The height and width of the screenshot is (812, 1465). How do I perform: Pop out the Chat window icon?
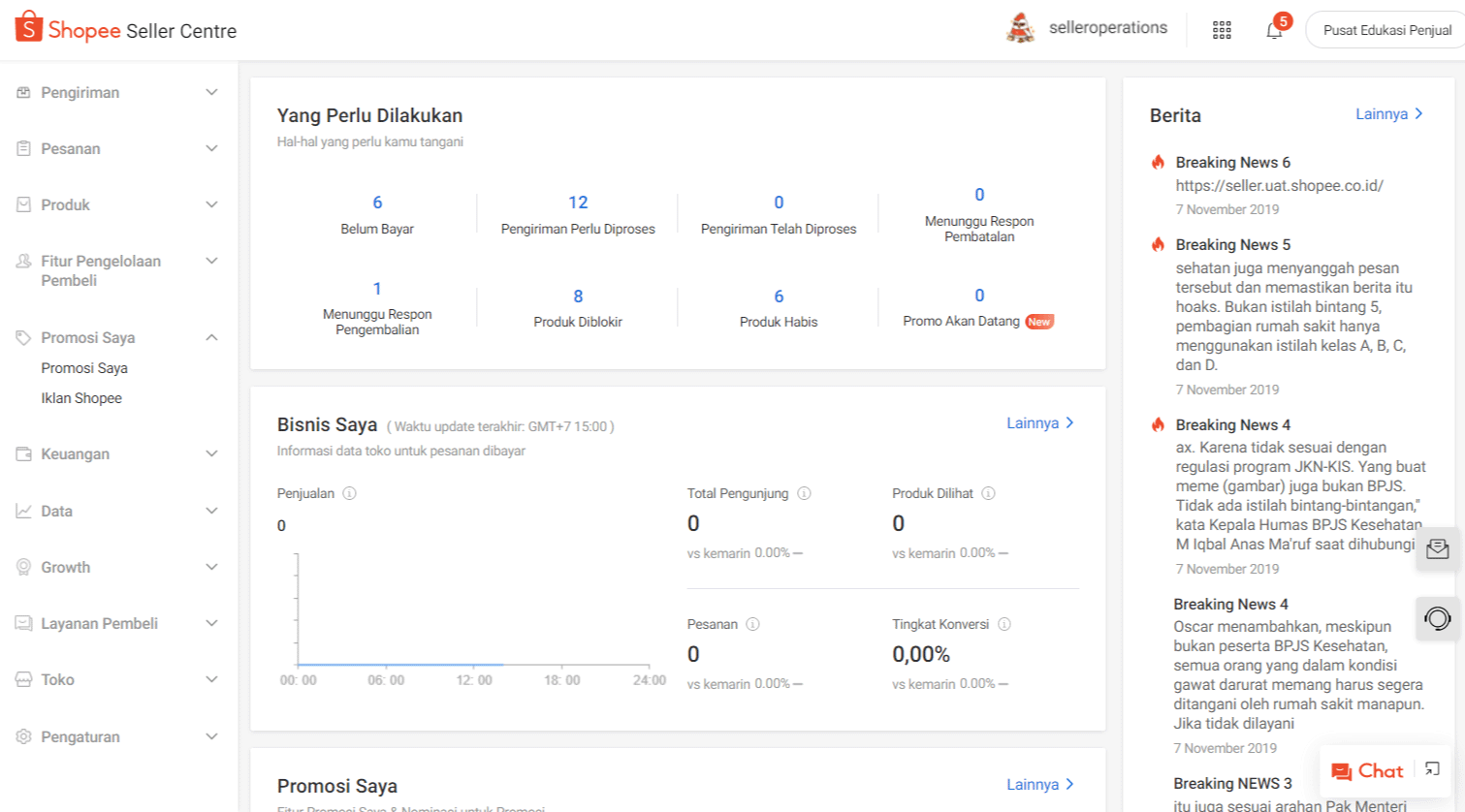coord(1432,769)
